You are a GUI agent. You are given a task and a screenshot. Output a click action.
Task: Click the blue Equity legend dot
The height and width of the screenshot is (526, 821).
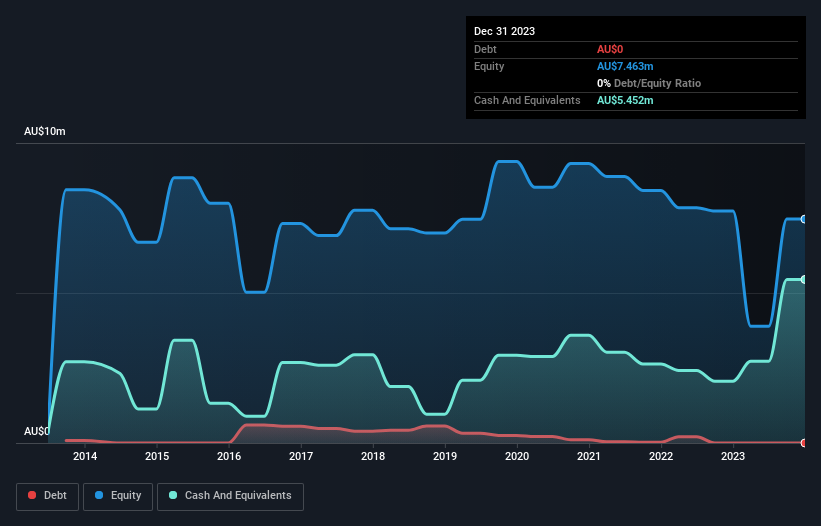click(x=99, y=495)
